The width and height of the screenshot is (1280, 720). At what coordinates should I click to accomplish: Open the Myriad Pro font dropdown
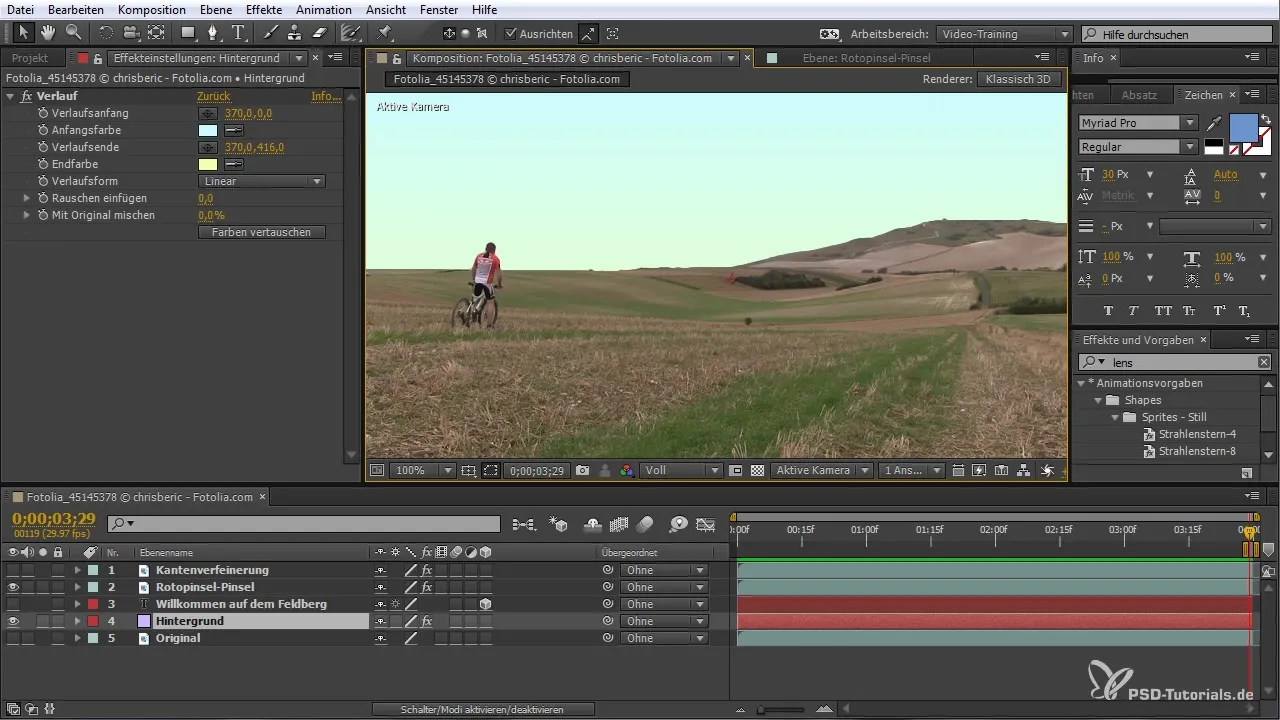click(1138, 123)
